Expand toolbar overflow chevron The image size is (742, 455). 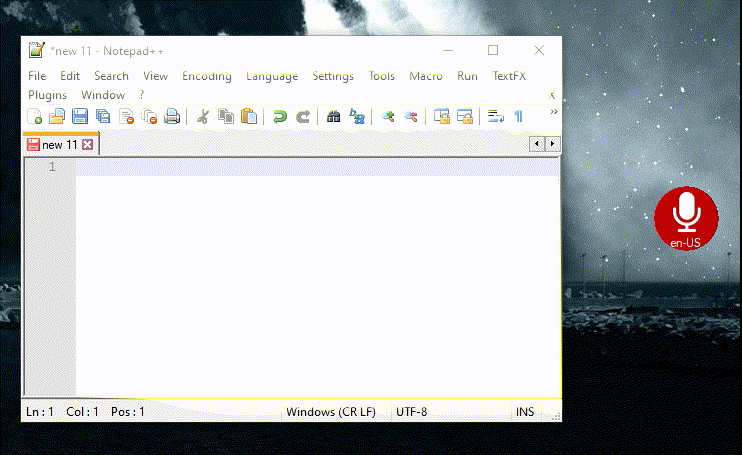(x=554, y=112)
